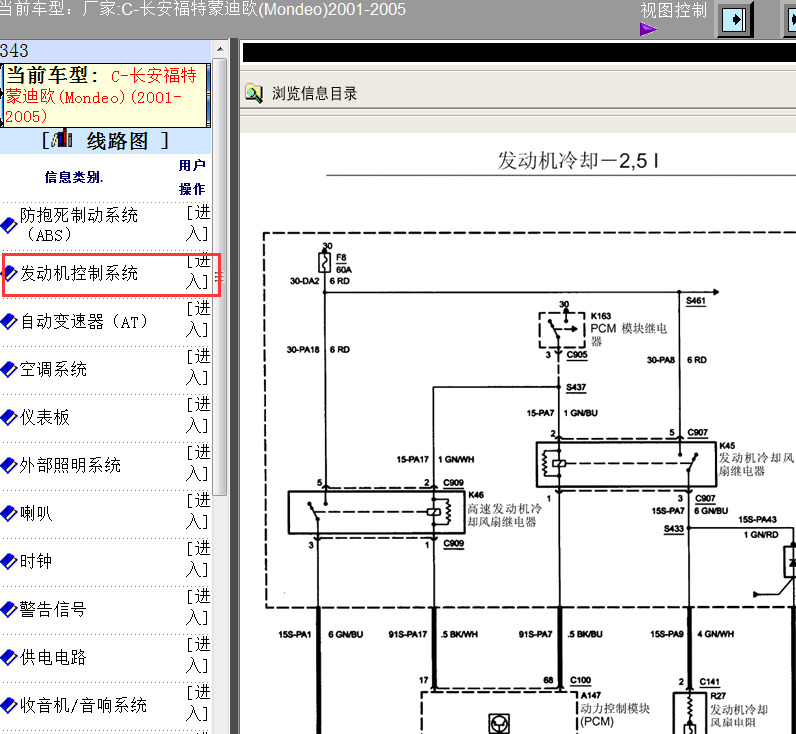796x734 pixels.
Task: Click the books icon beside 线路图 heading
Action: click(62, 139)
